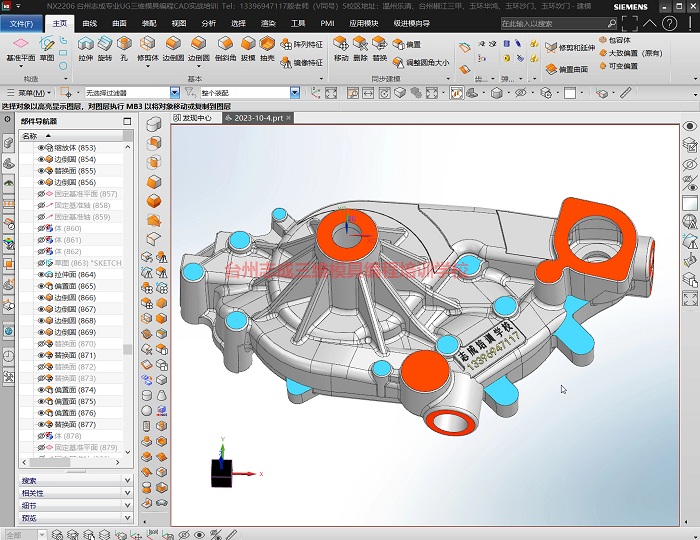
Task: Open the 整个装配 scope dropdown
Action: point(295,93)
